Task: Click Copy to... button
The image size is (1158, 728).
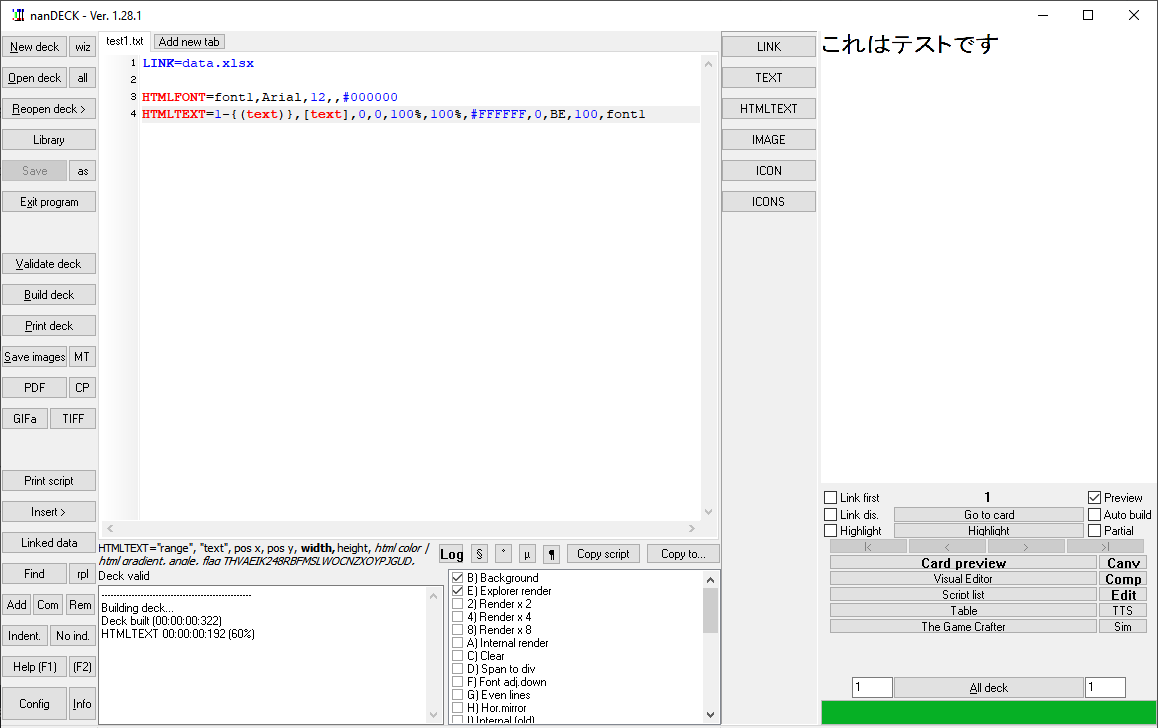Action: pyautogui.click(x=683, y=554)
